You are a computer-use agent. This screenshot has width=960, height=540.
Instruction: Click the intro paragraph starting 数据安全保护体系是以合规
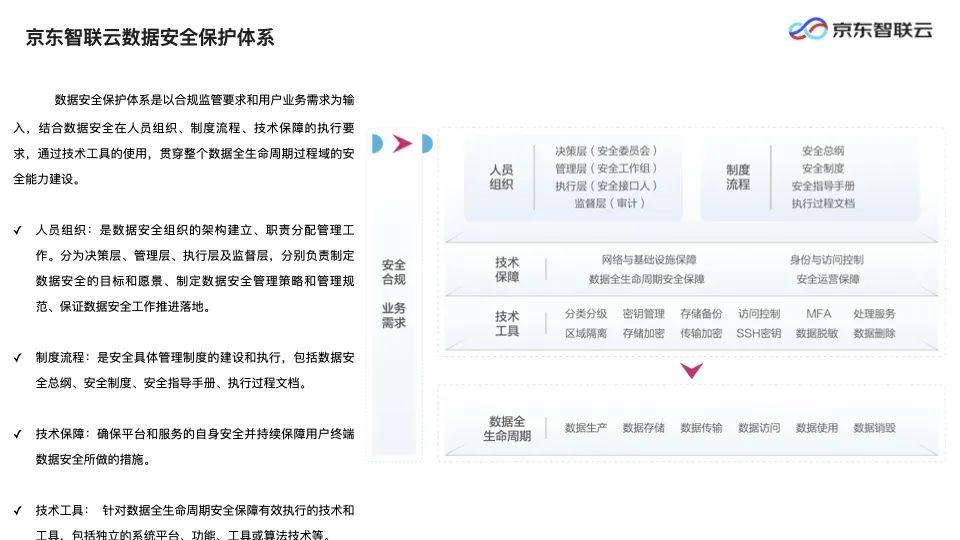(184, 140)
